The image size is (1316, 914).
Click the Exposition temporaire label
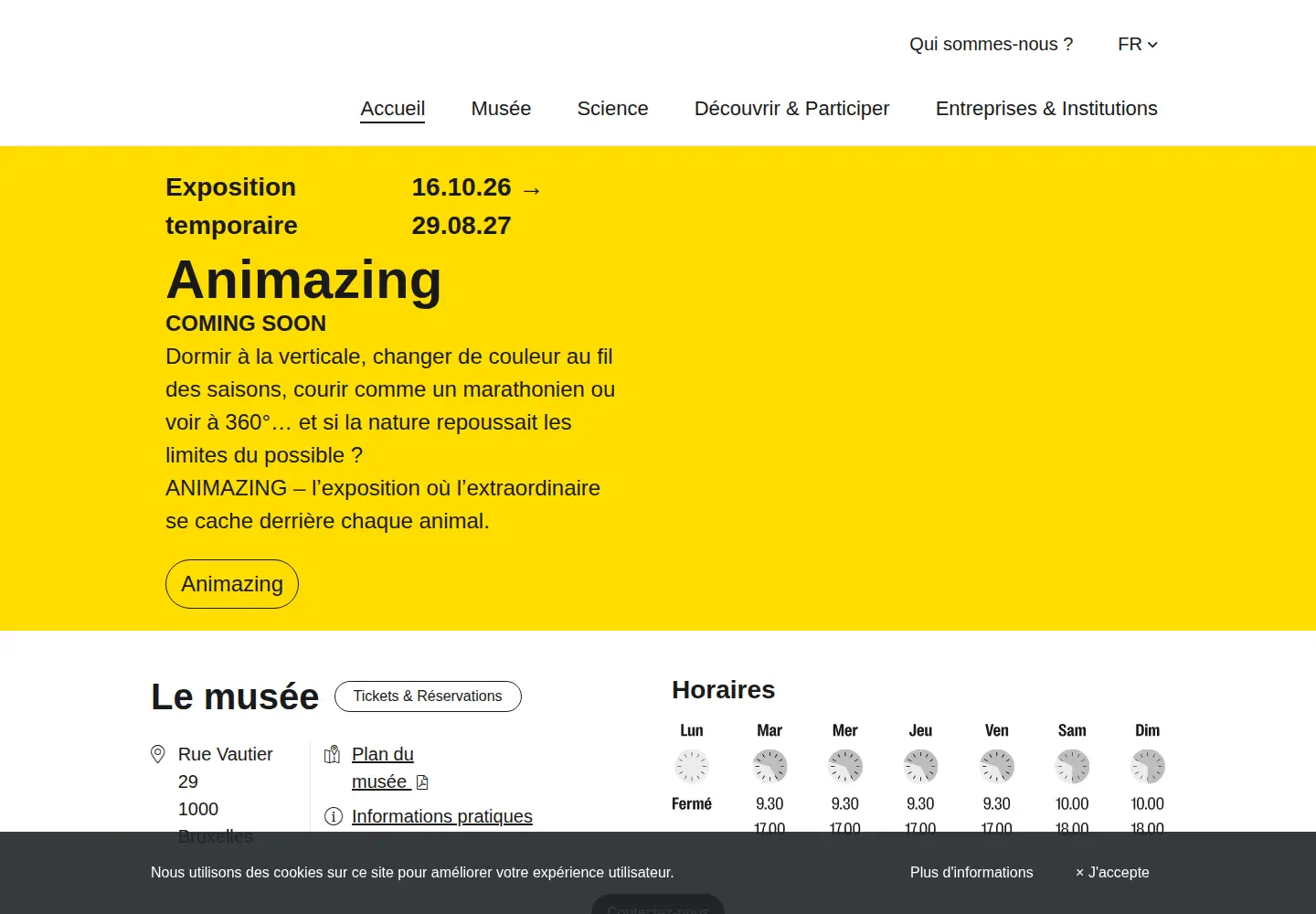tap(231, 207)
